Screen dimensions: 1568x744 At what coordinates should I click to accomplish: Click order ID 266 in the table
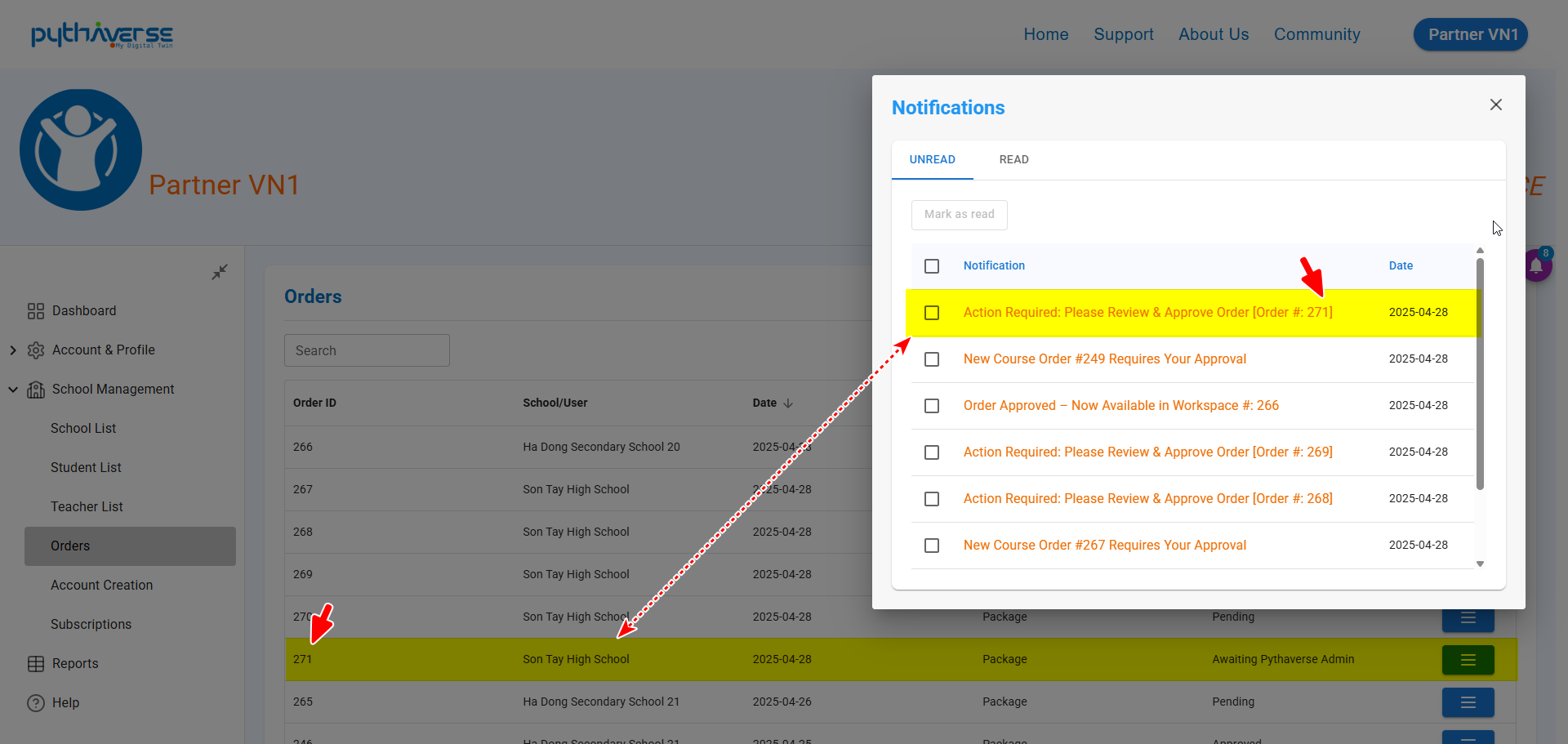[303, 448]
